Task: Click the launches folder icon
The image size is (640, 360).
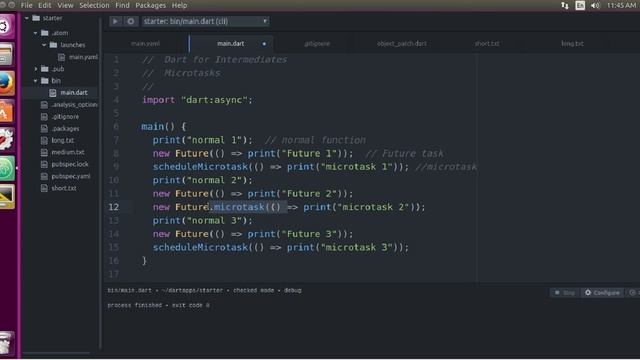Action: coord(53,45)
